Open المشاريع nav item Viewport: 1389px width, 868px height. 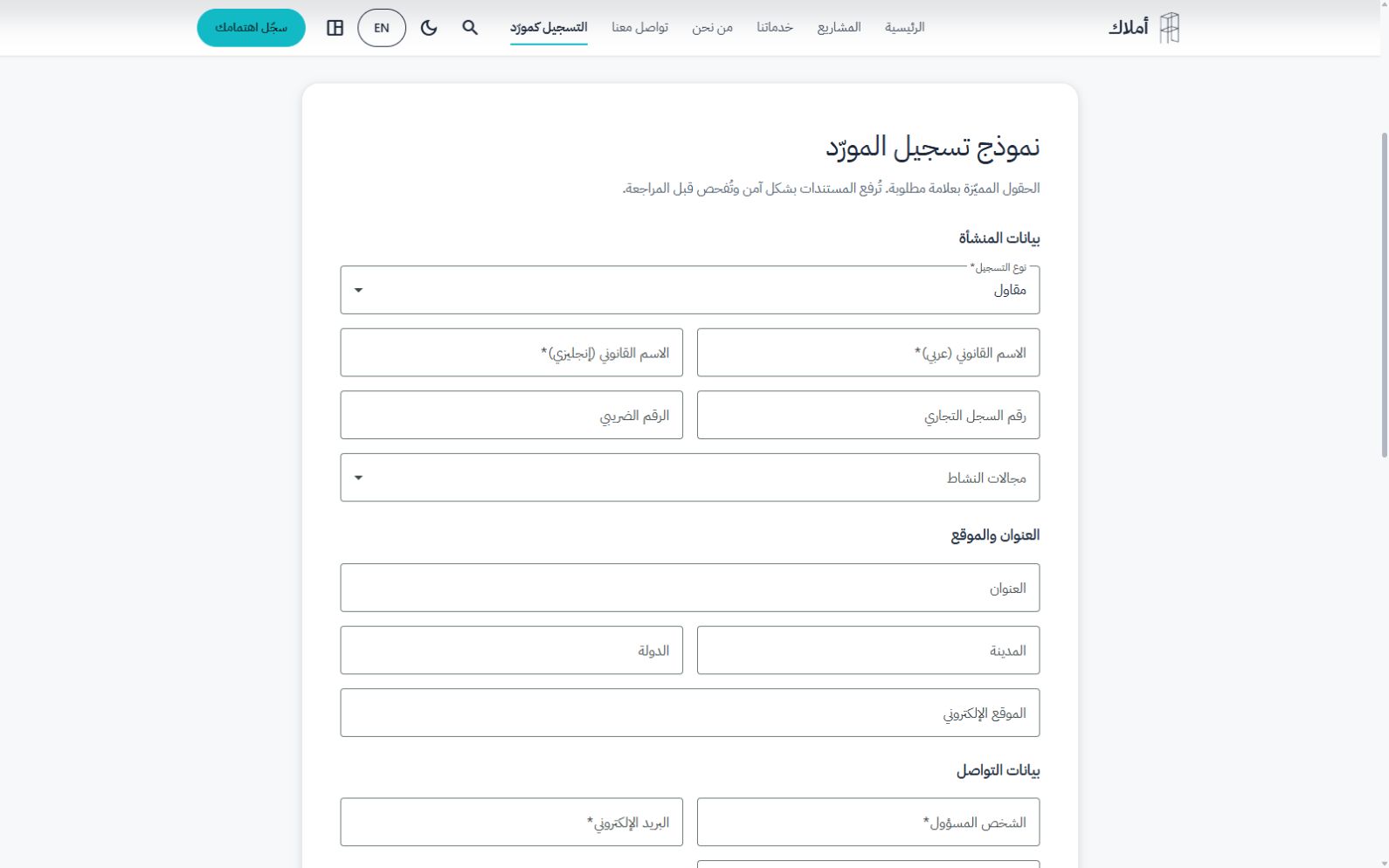click(840, 28)
